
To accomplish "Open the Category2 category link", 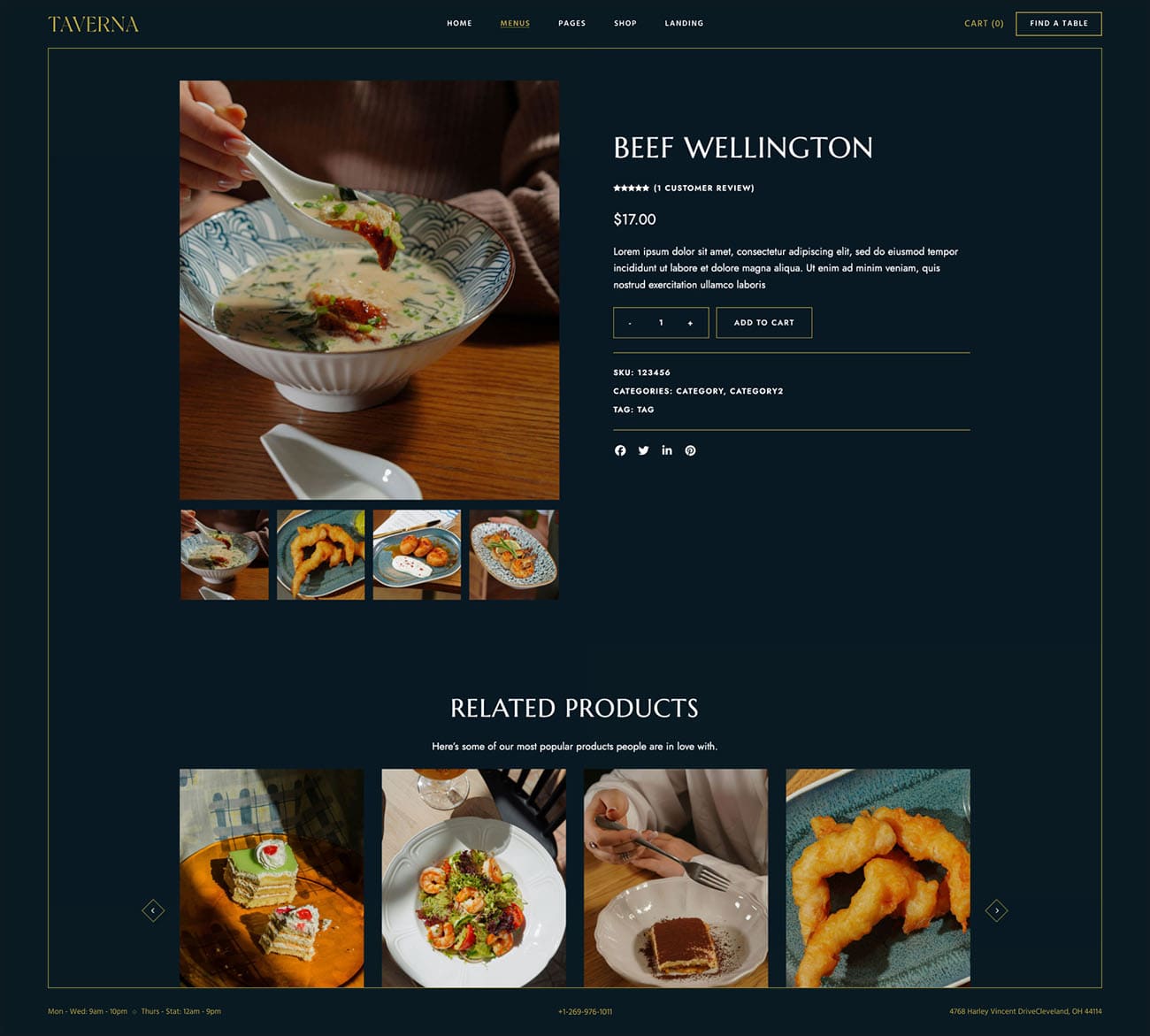I will pyautogui.click(x=756, y=391).
